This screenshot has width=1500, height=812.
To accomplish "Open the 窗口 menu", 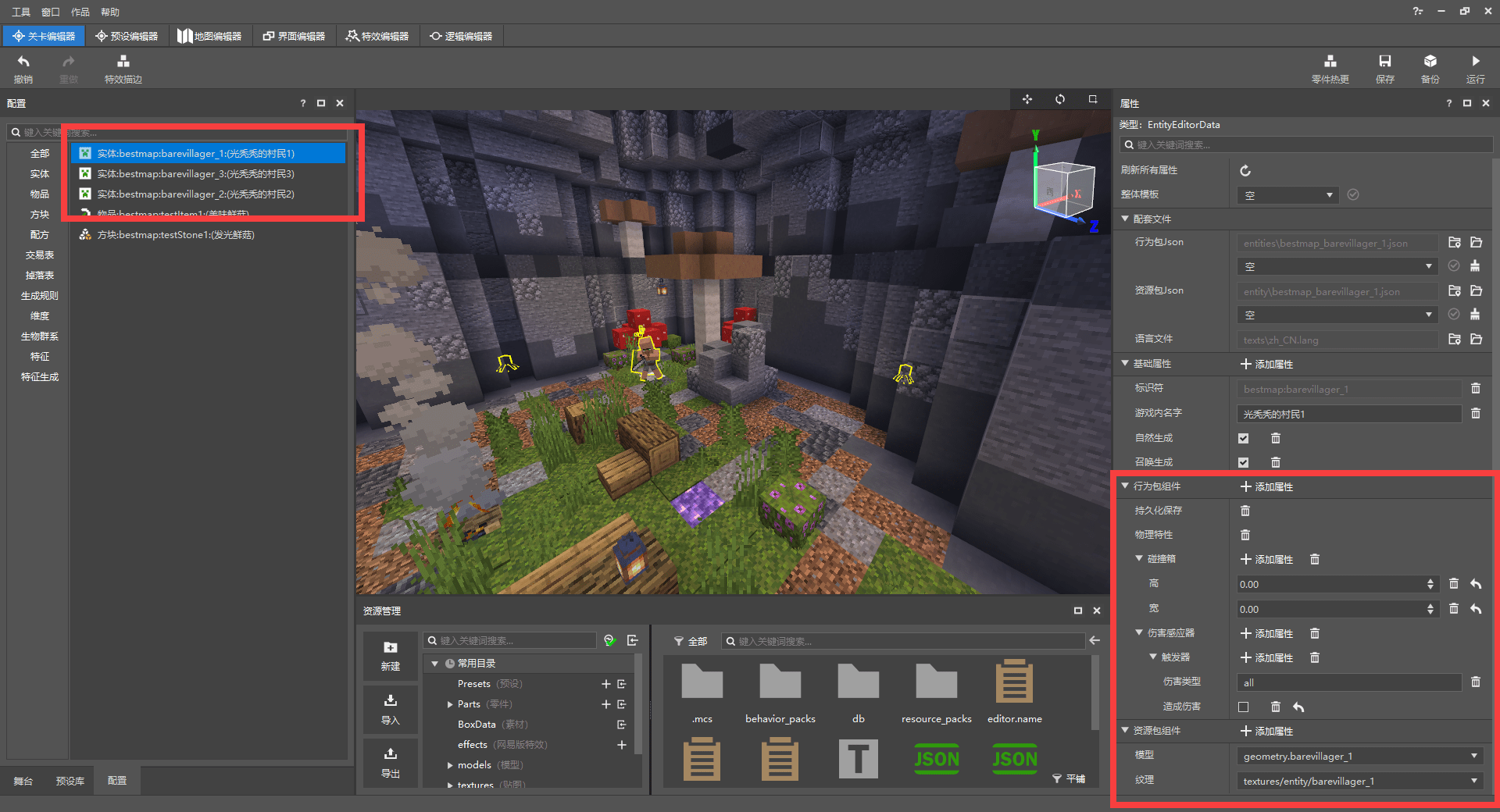I will click(x=50, y=12).
